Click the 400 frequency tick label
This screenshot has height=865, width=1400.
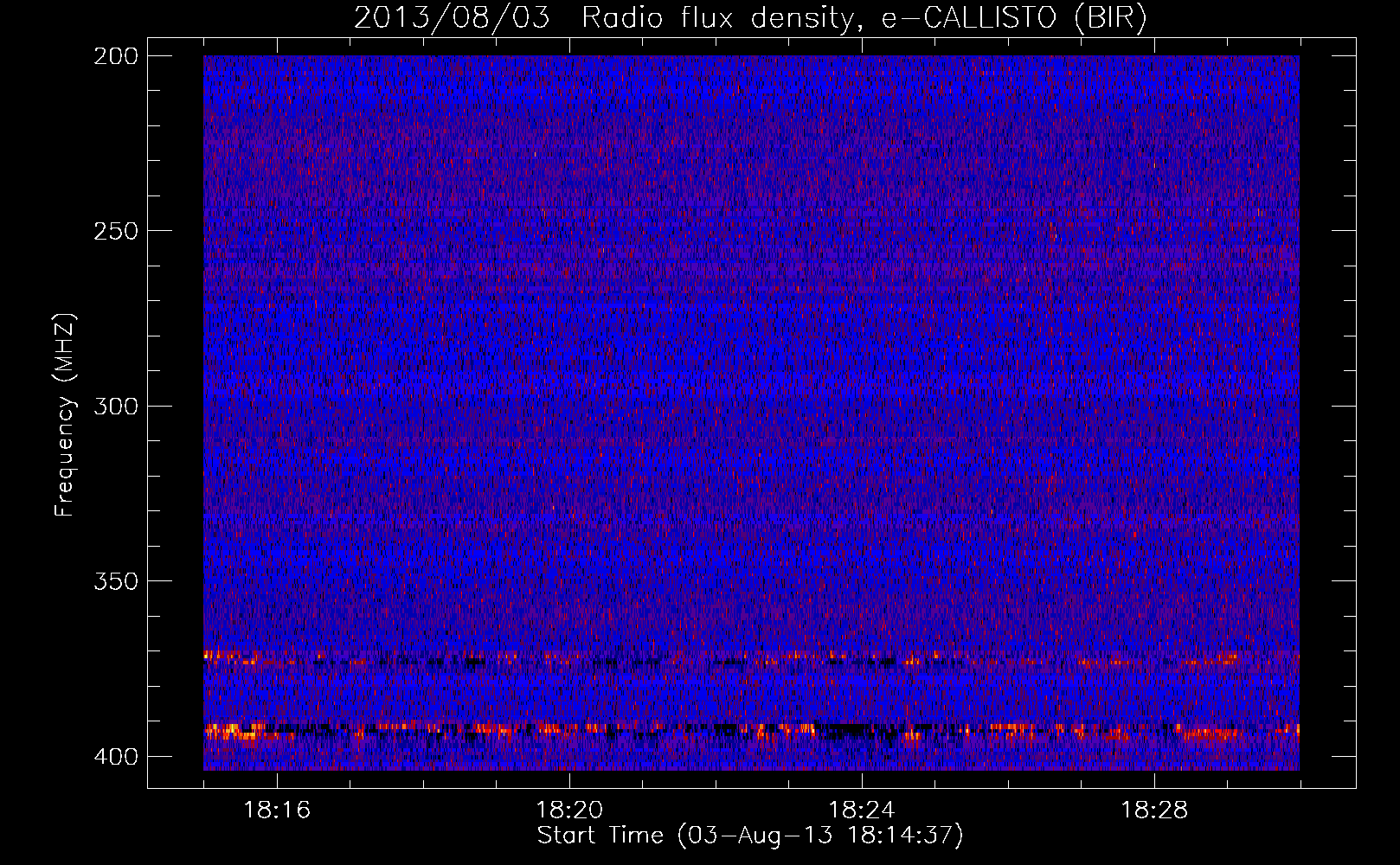[x=115, y=756]
